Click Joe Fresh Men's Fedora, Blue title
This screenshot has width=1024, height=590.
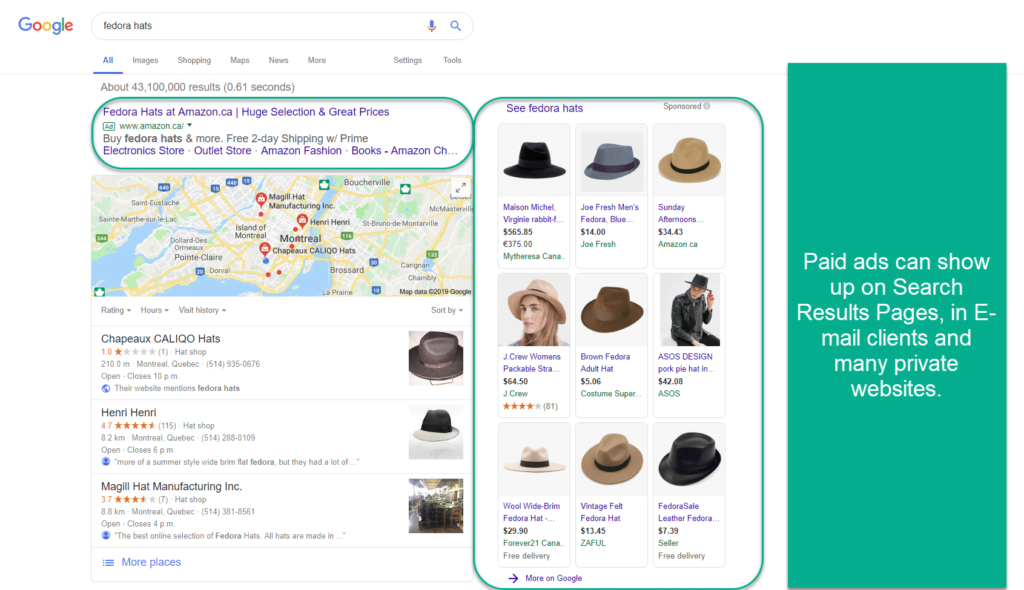(x=609, y=213)
